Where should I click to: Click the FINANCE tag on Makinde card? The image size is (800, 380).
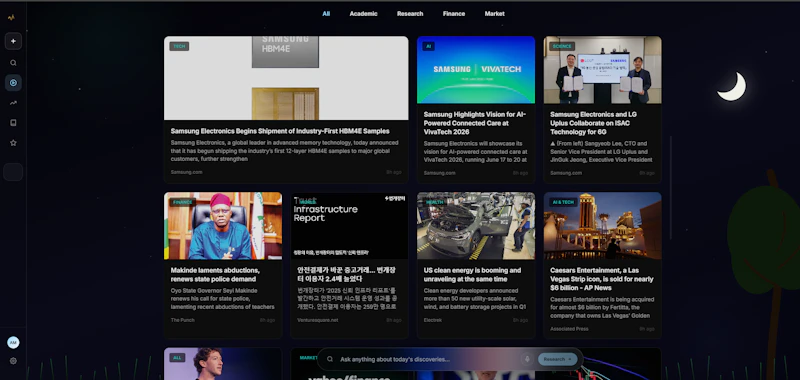point(183,202)
